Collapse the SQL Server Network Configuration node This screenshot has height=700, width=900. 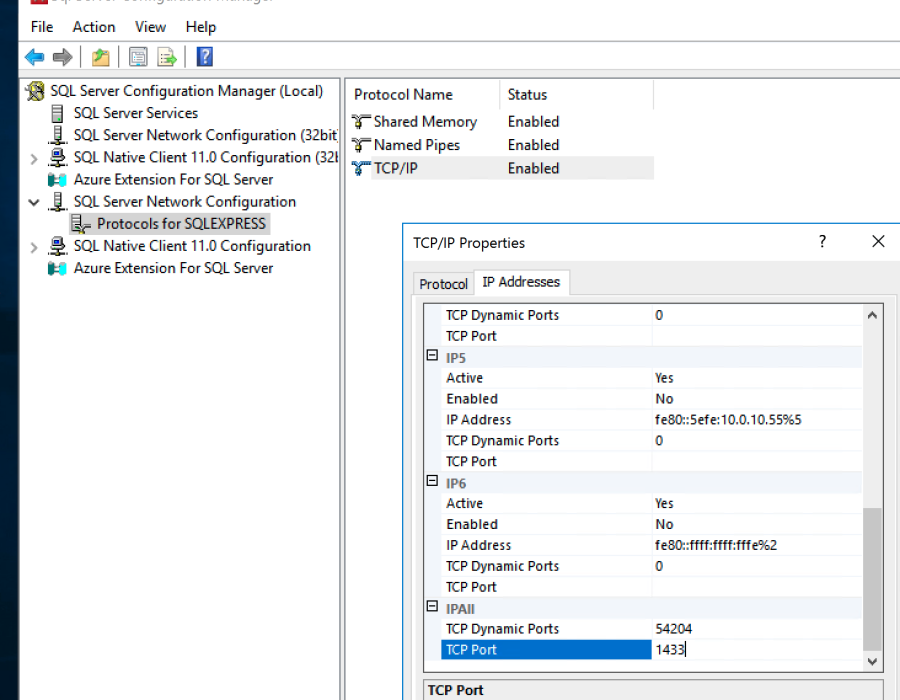34,203
